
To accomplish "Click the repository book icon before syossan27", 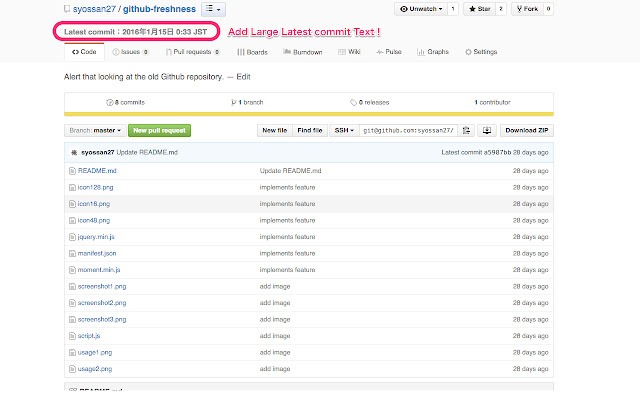I will (x=67, y=9).
